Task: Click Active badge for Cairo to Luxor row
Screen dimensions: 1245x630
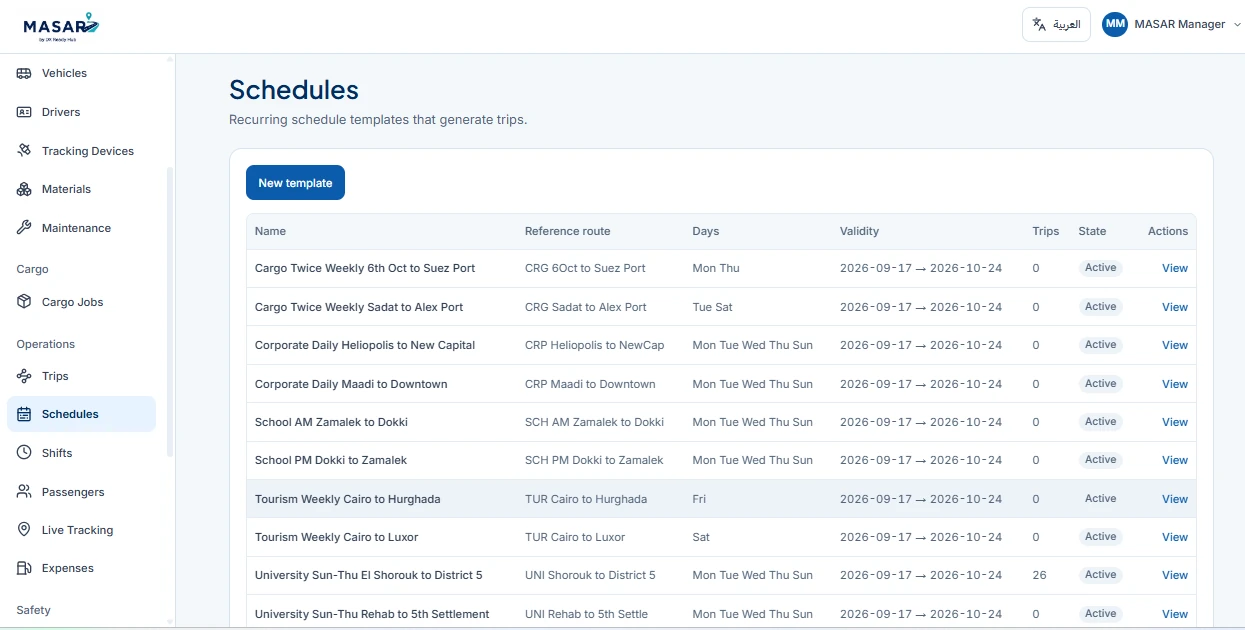Action: pos(1100,537)
